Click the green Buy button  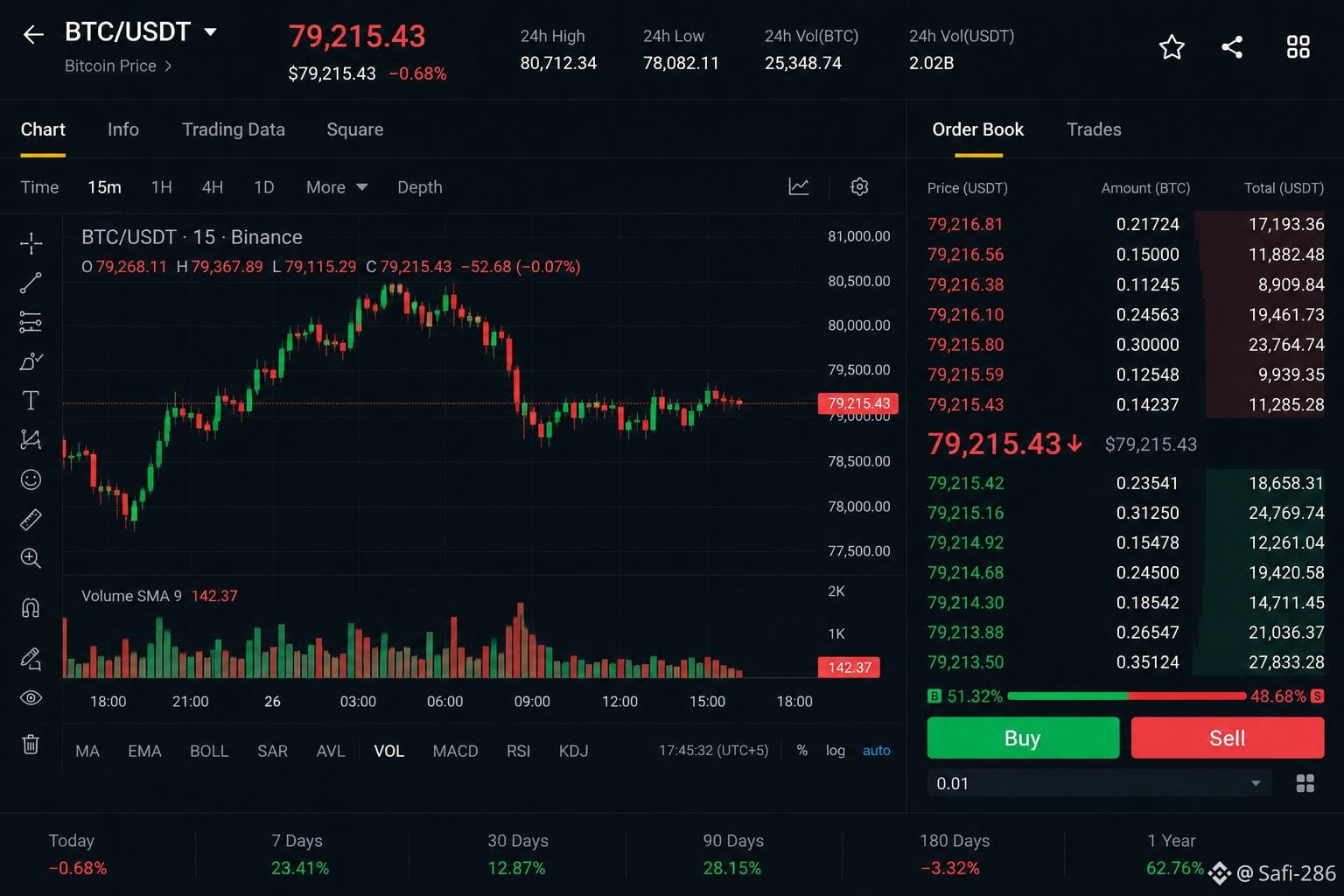pos(1023,738)
